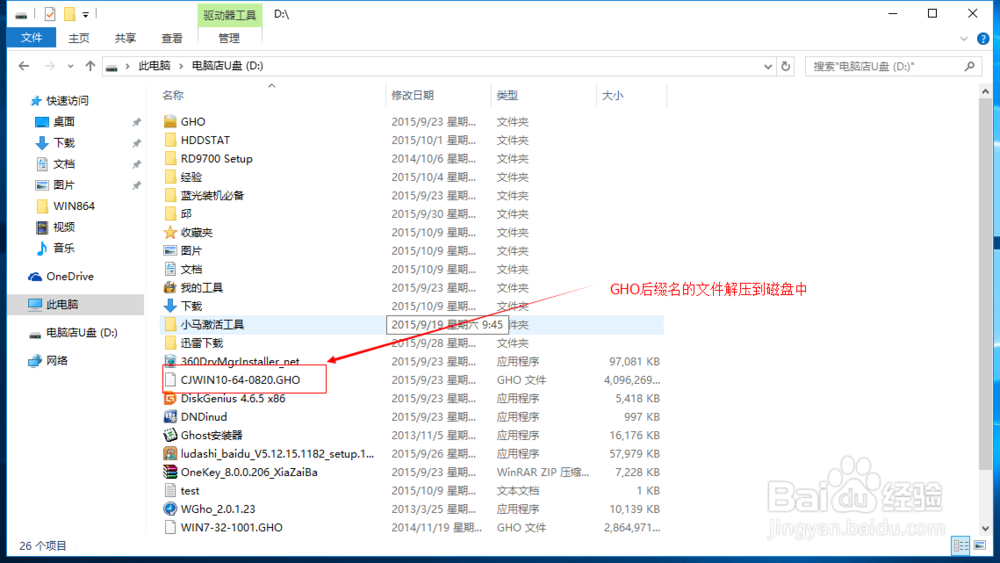This screenshot has height=563, width=1000.
Task: Select the HDDSTAT folder name
Action: (x=205, y=140)
